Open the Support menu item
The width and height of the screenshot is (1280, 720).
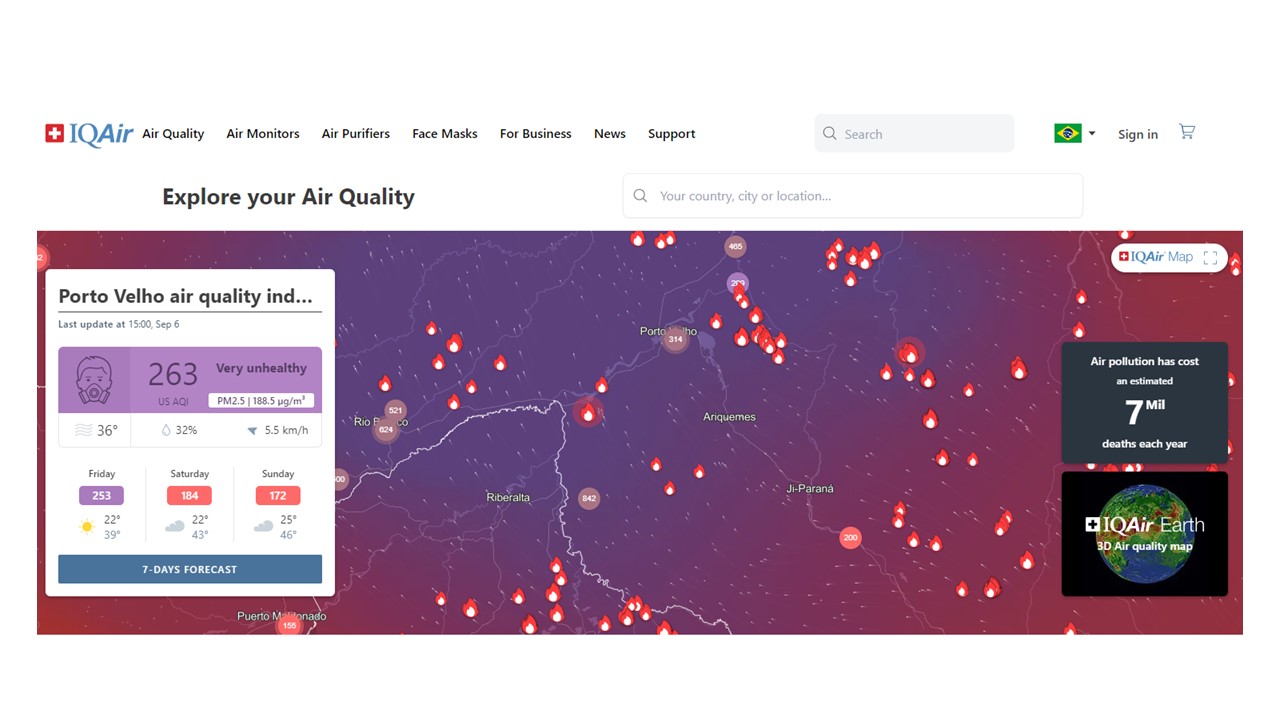pyautogui.click(x=671, y=134)
